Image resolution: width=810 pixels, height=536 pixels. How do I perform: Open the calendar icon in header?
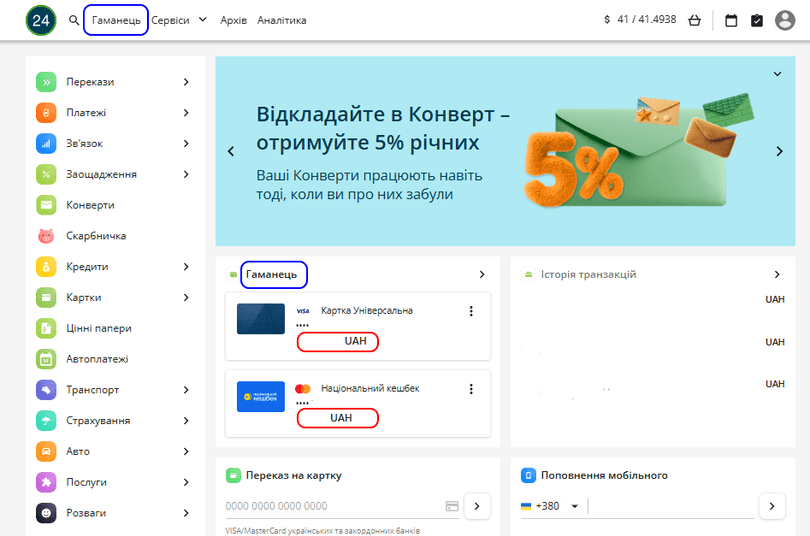pos(731,20)
